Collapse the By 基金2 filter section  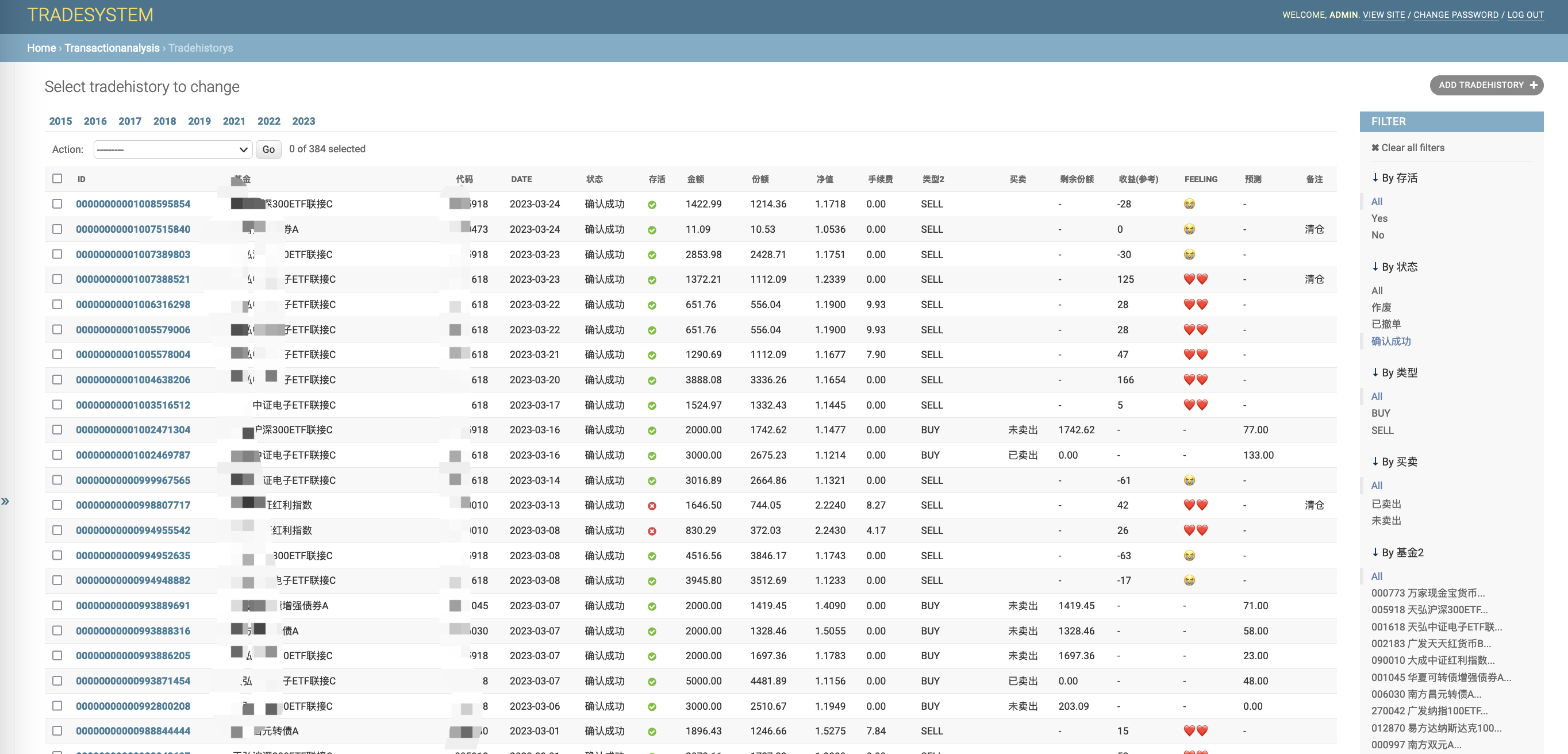tap(1397, 552)
